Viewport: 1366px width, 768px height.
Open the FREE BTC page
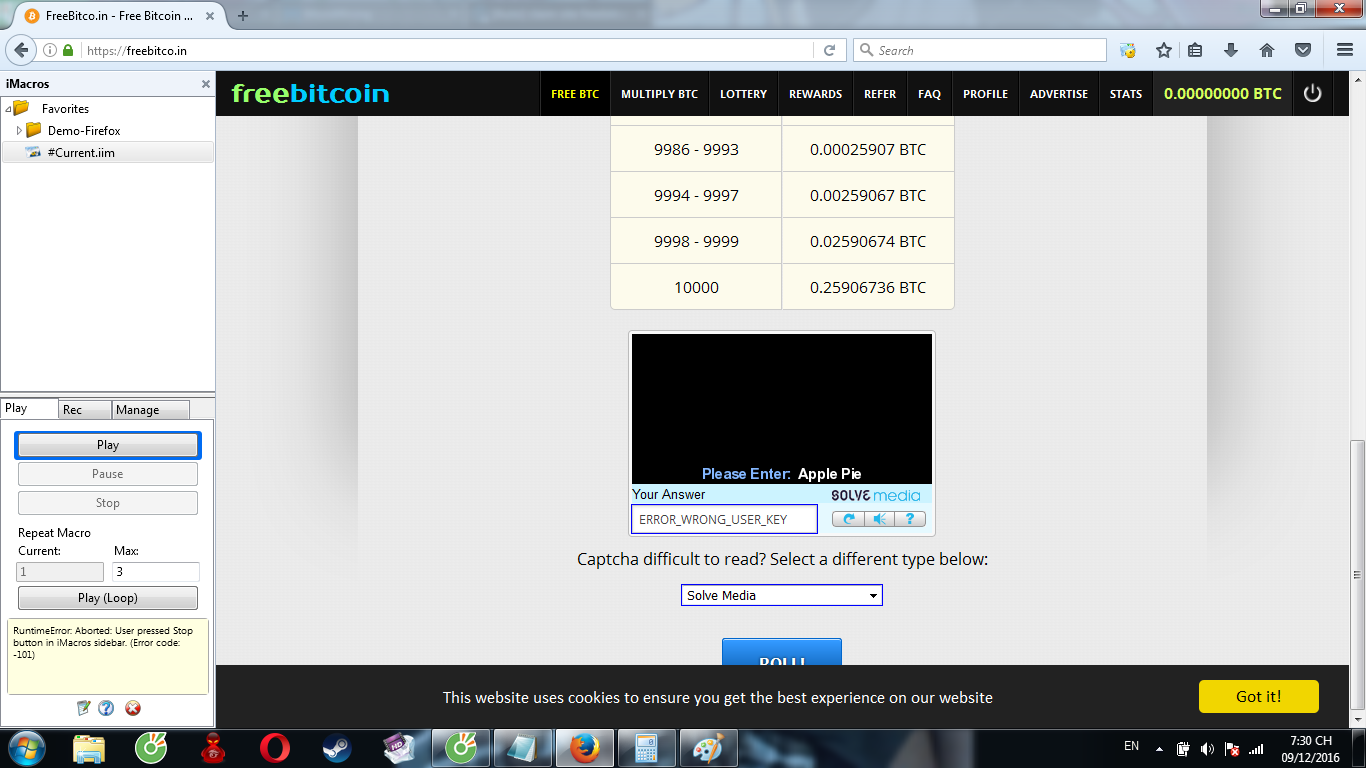(x=575, y=94)
